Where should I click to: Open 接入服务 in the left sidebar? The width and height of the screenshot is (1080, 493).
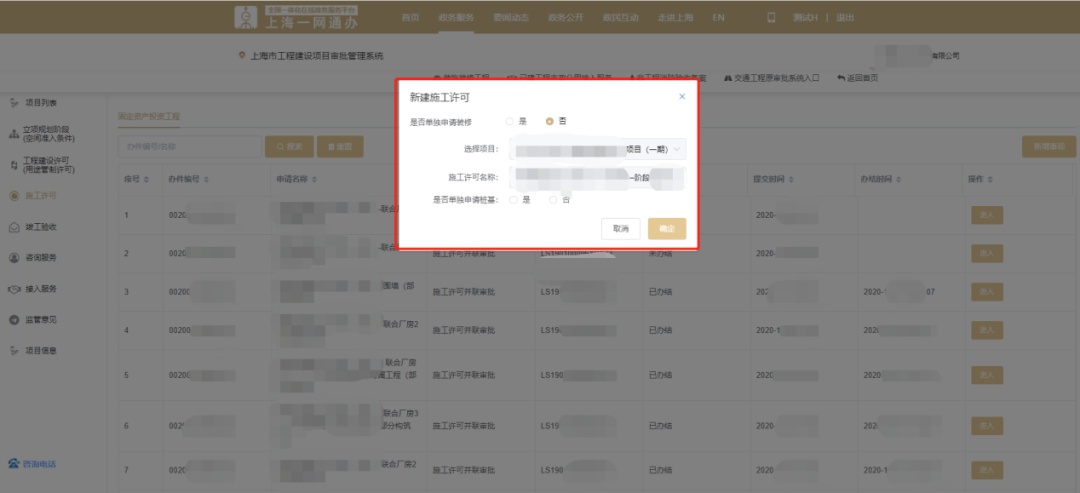click(x=40, y=289)
